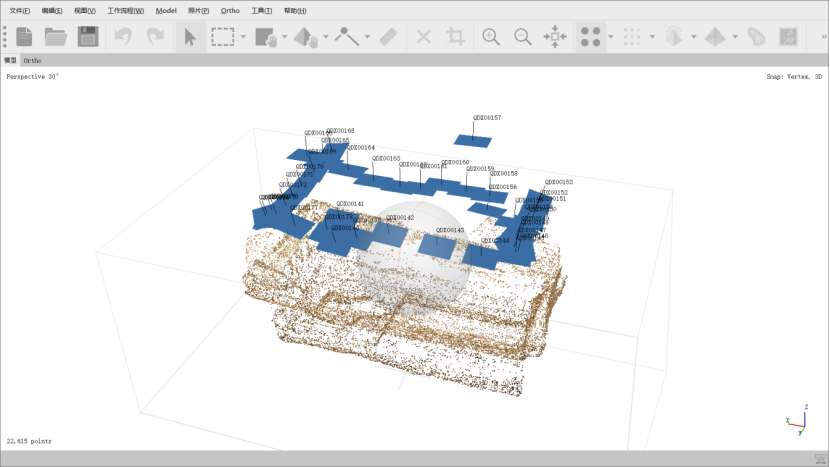Select camera label QDI00153

point(558,182)
